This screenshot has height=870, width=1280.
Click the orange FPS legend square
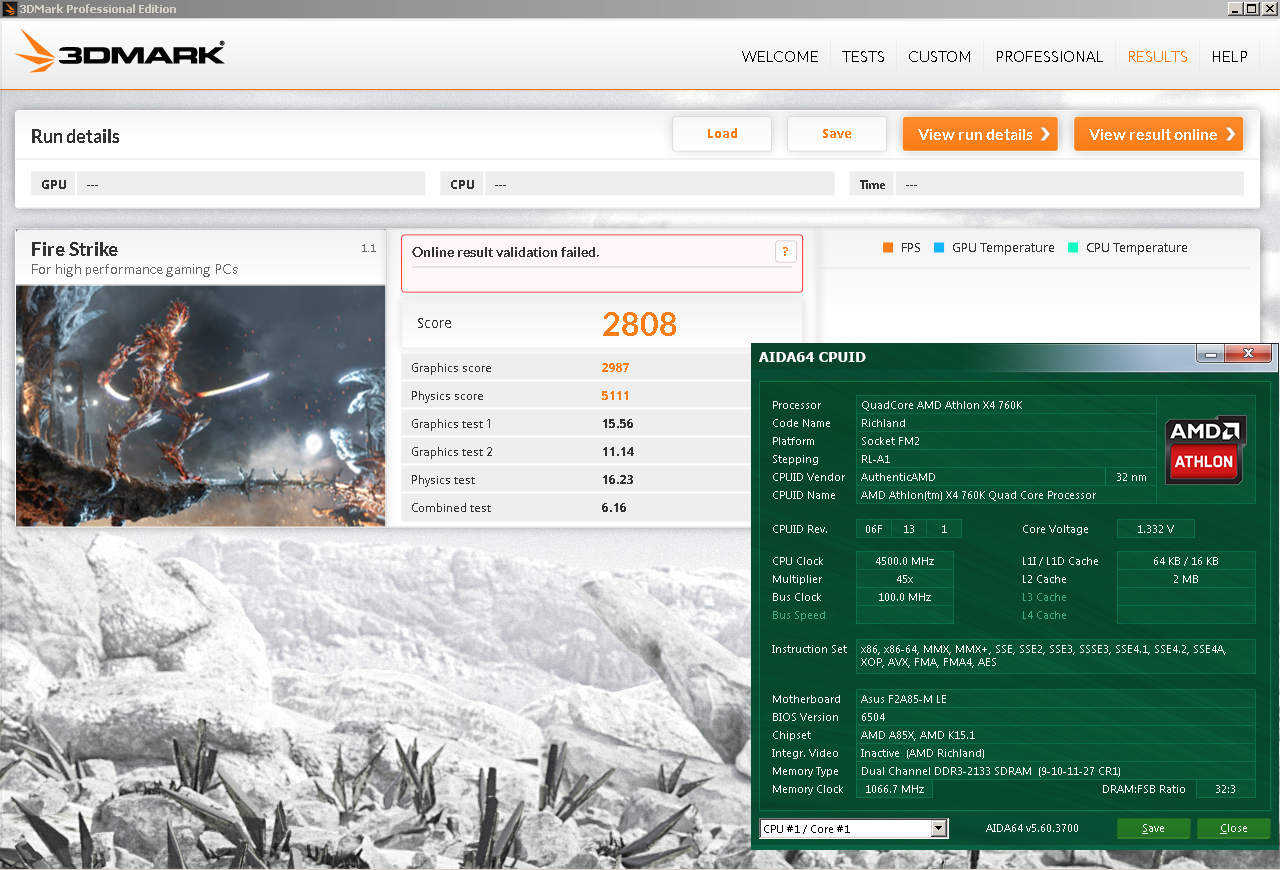pyautogui.click(x=887, y=248)
